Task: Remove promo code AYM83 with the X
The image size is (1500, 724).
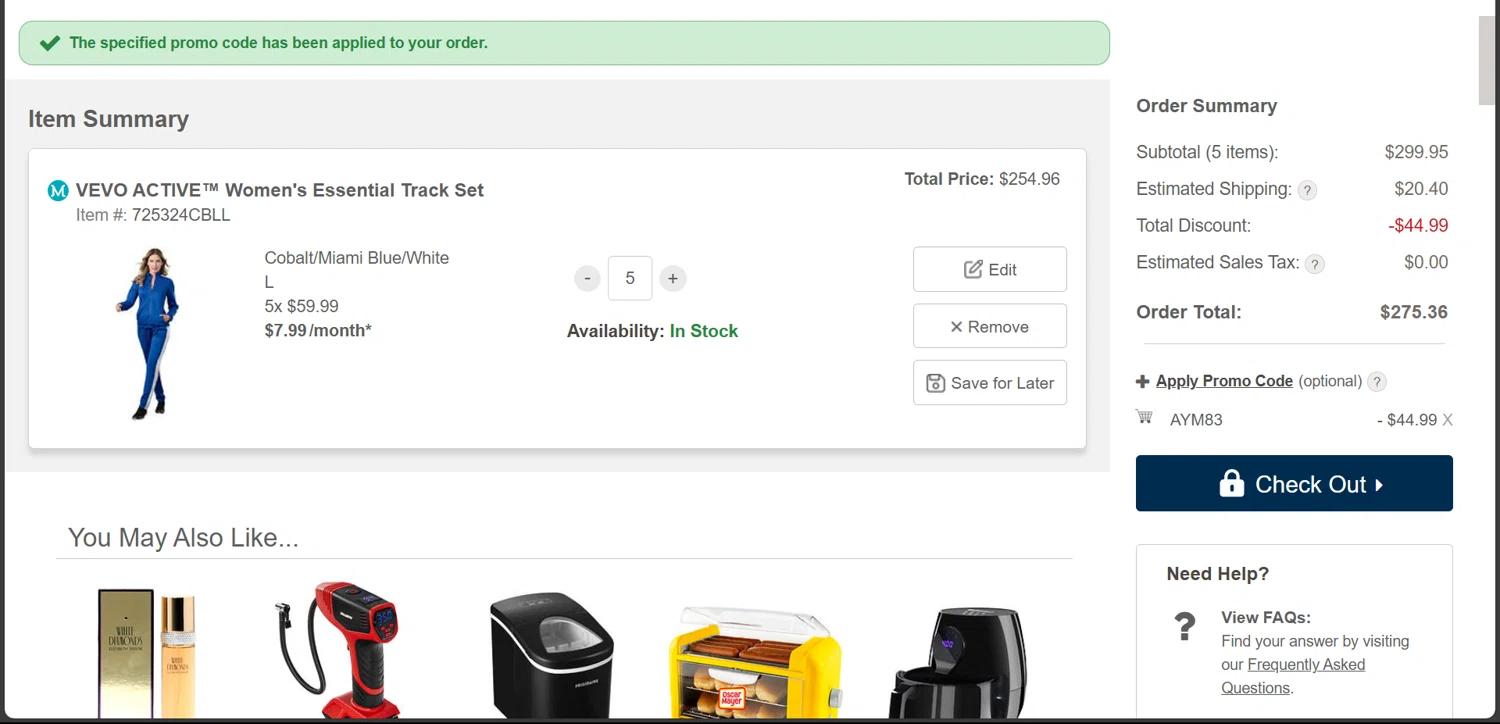Action: (1447, 420)
